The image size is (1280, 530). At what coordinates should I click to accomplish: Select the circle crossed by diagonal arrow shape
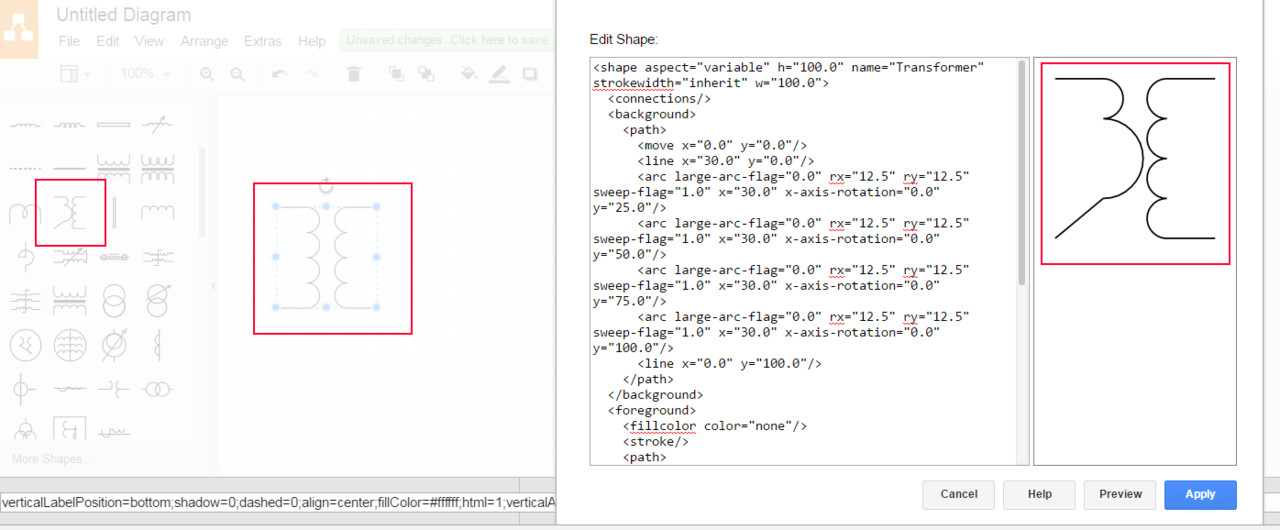click(113, 345)
